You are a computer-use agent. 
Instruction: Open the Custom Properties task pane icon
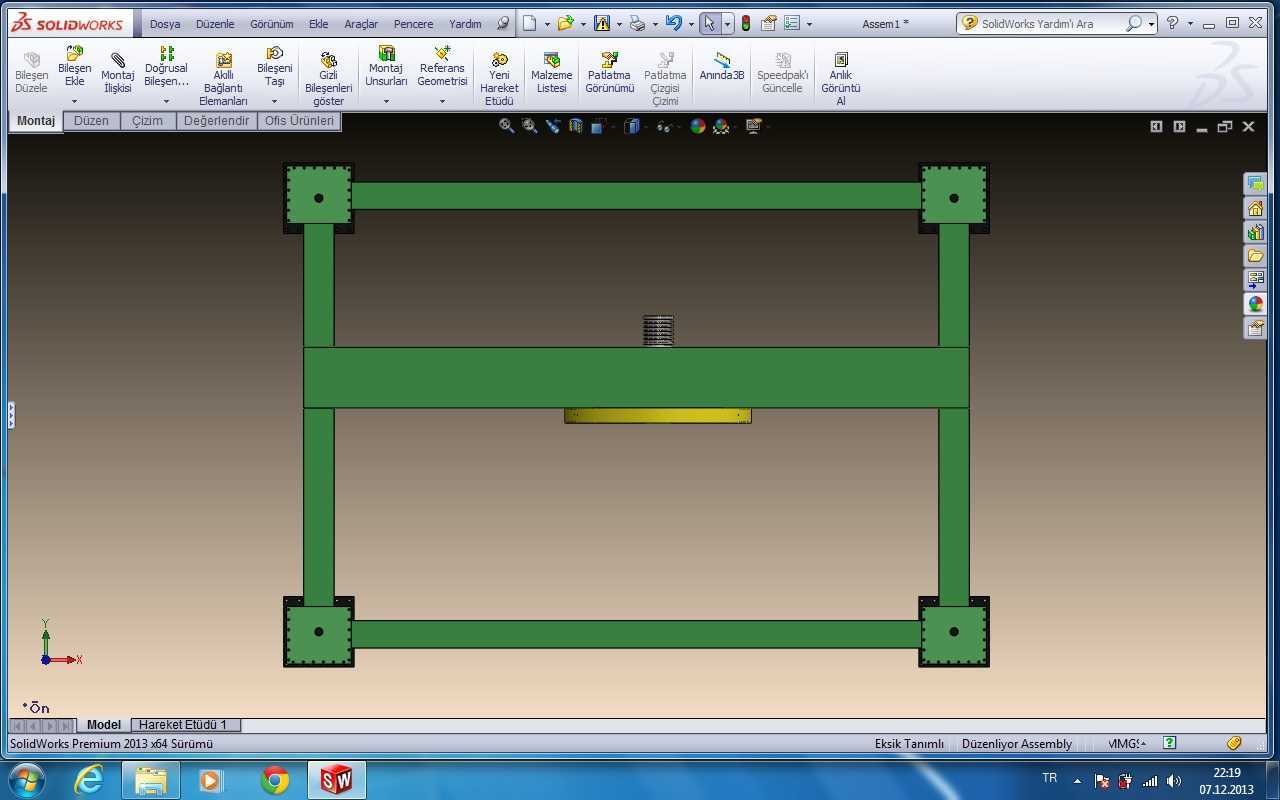(x=1255, y=328)
